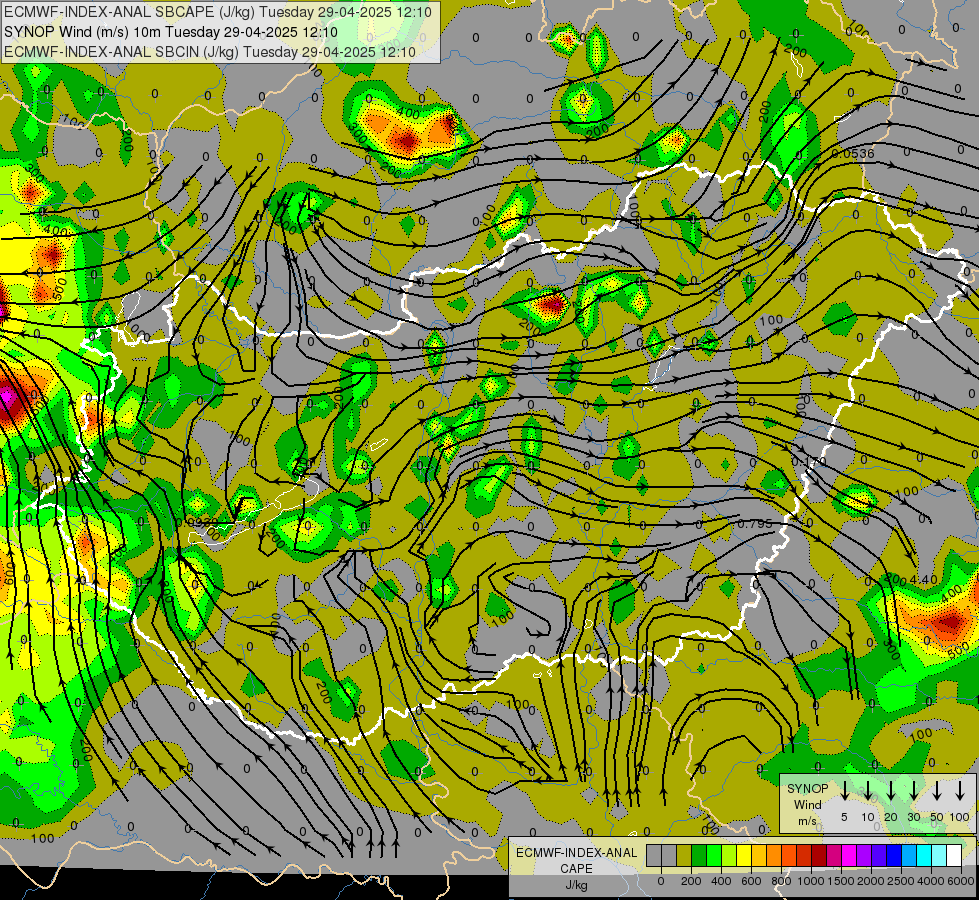Click the white swatch at 6000 end
The width and height of the screenshot is (979, 900).
(955, 855)
